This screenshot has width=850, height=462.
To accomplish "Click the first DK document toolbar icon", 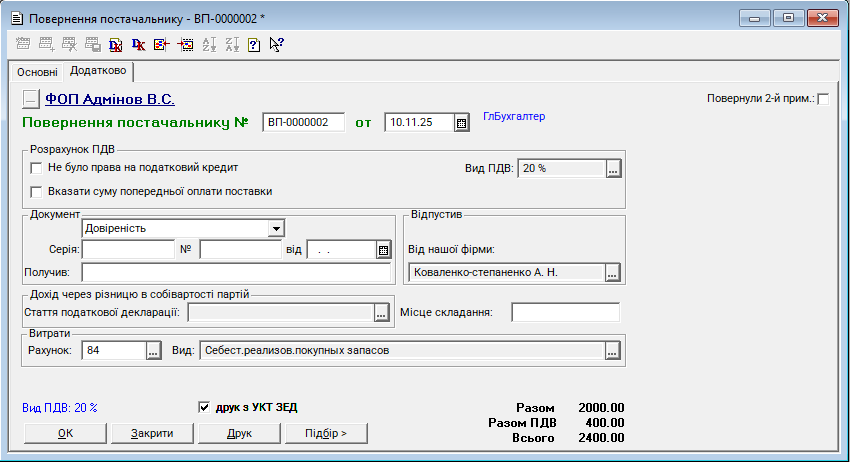I will pyautogui.click(x=116, y=44).
